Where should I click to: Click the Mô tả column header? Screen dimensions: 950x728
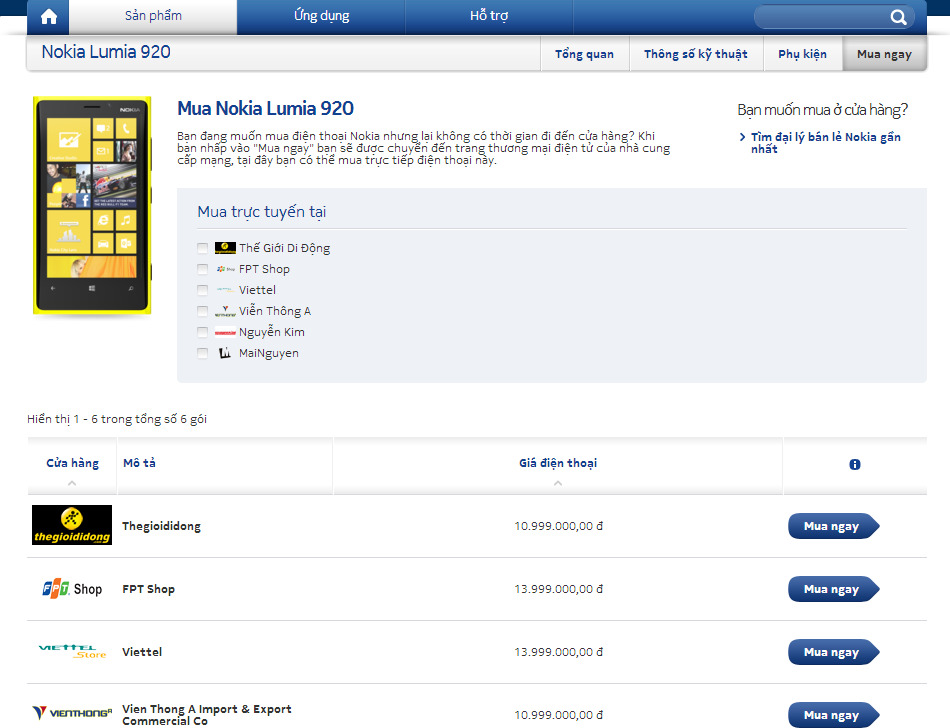pos(139,463)
